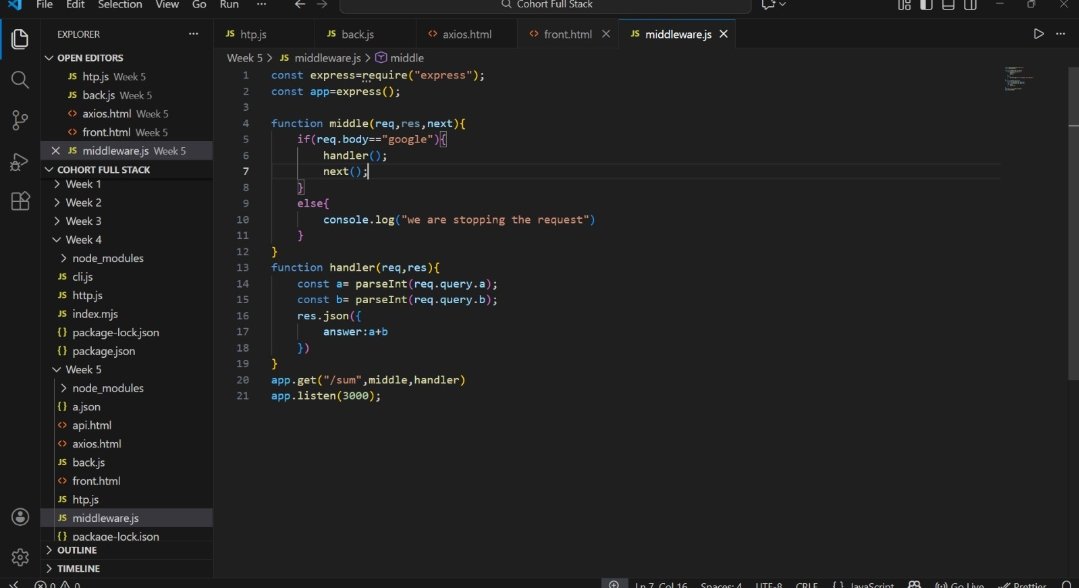Close the front.html tab
The width and height of the screenshot is (1079, 588).
(x=606, y=34)
